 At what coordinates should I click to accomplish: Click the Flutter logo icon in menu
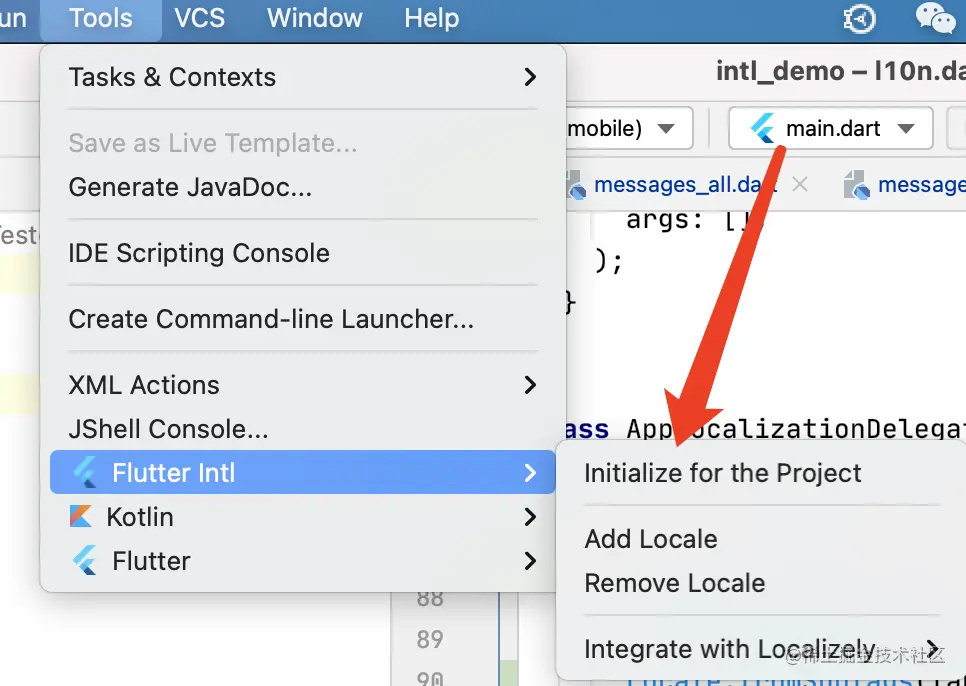pos(84,560)
